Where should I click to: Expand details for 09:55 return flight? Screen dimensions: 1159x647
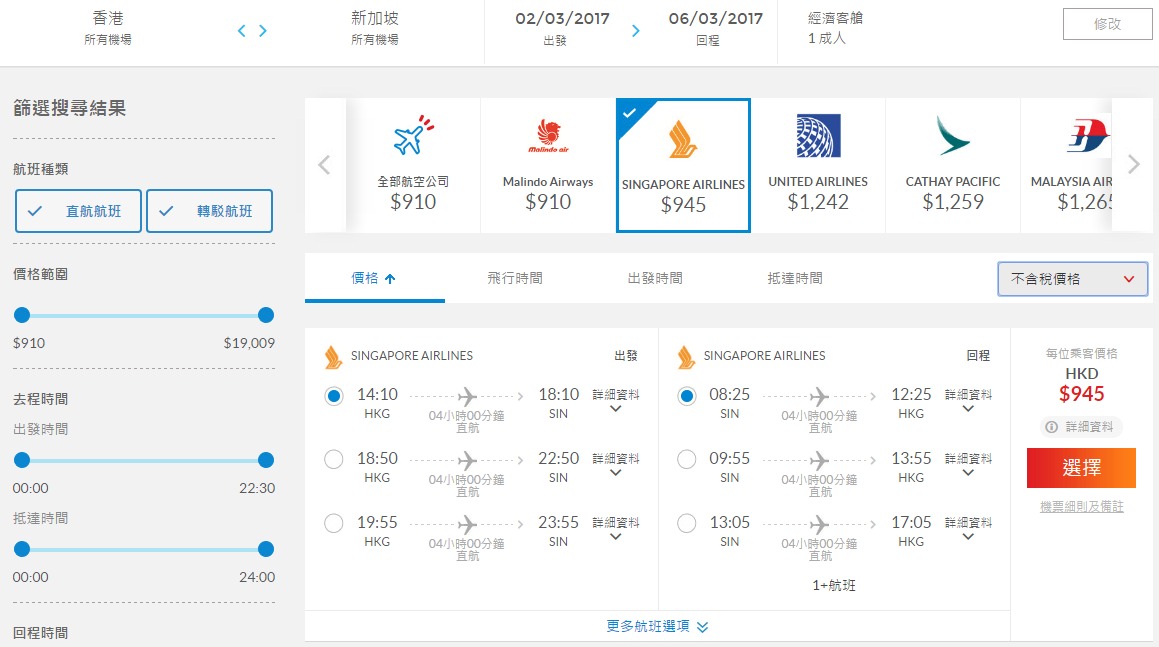click(968, 464)
